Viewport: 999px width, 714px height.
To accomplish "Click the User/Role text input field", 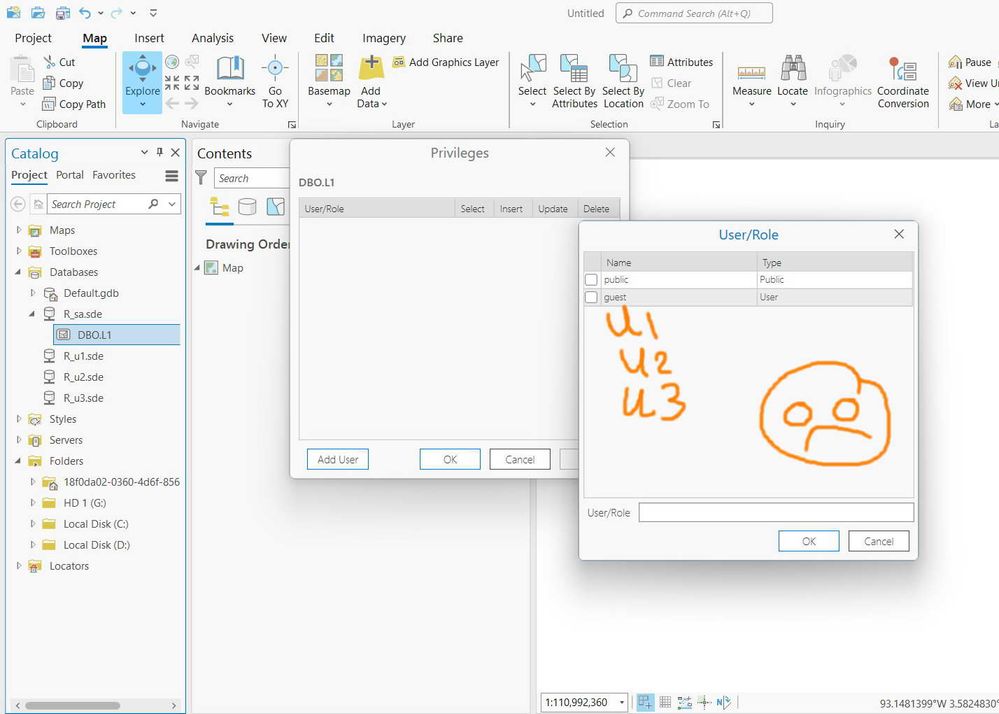I will tap(776, 512).
